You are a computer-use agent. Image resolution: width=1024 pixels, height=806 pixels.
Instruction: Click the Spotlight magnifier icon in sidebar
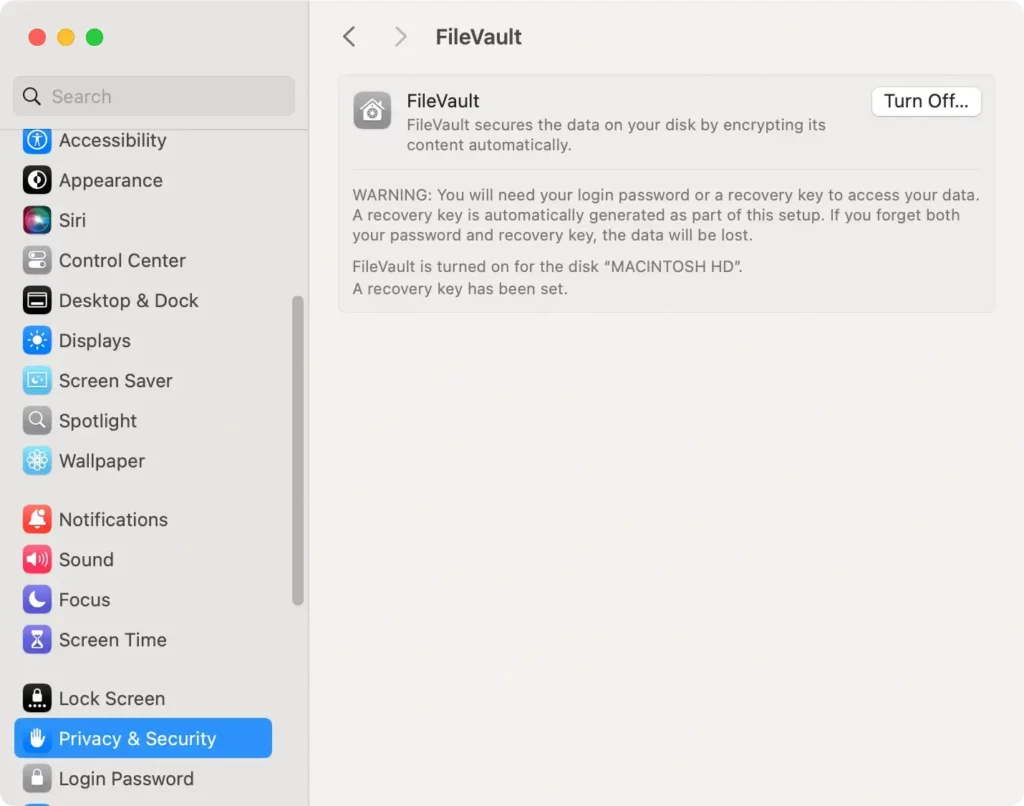tap(37, 421)
